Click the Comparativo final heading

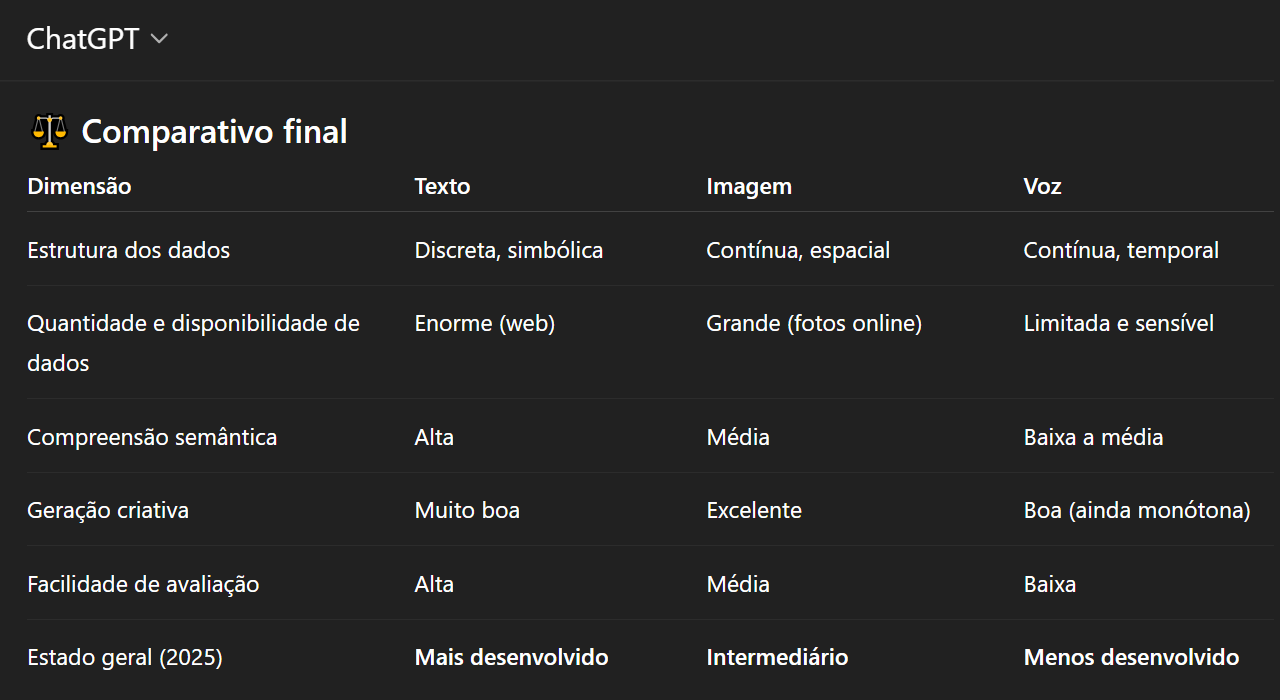214,132
